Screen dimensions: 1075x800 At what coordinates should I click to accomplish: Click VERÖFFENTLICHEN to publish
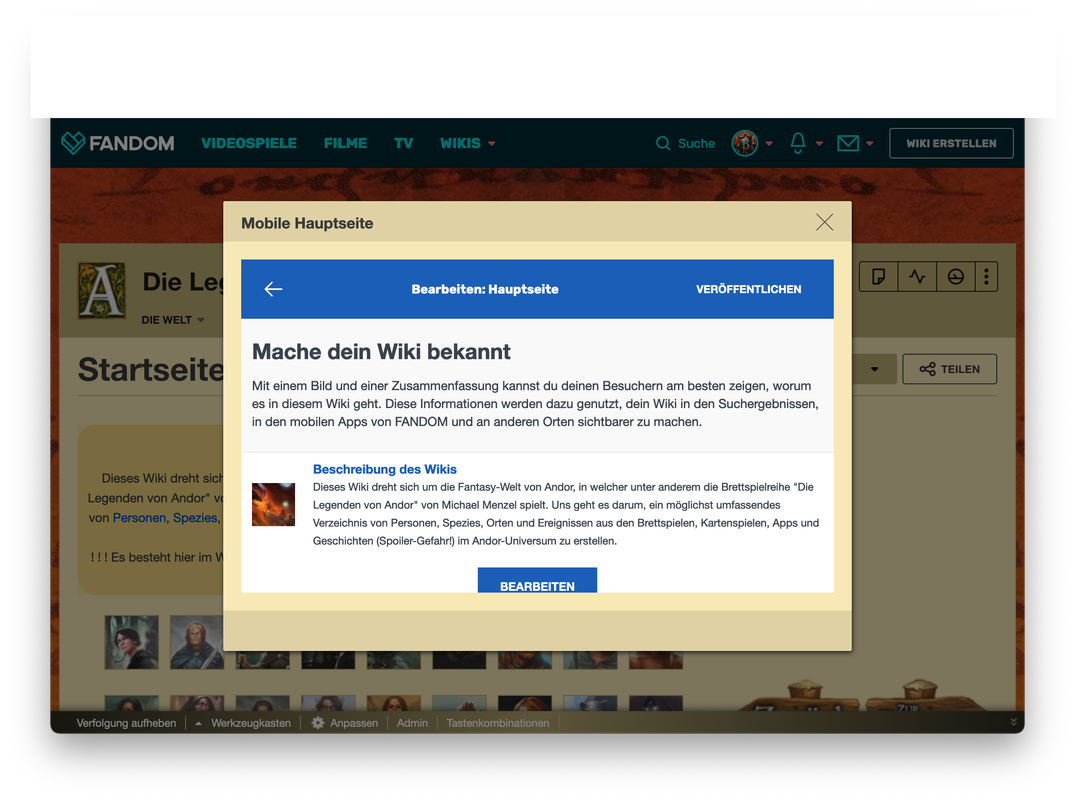[749, 289]
